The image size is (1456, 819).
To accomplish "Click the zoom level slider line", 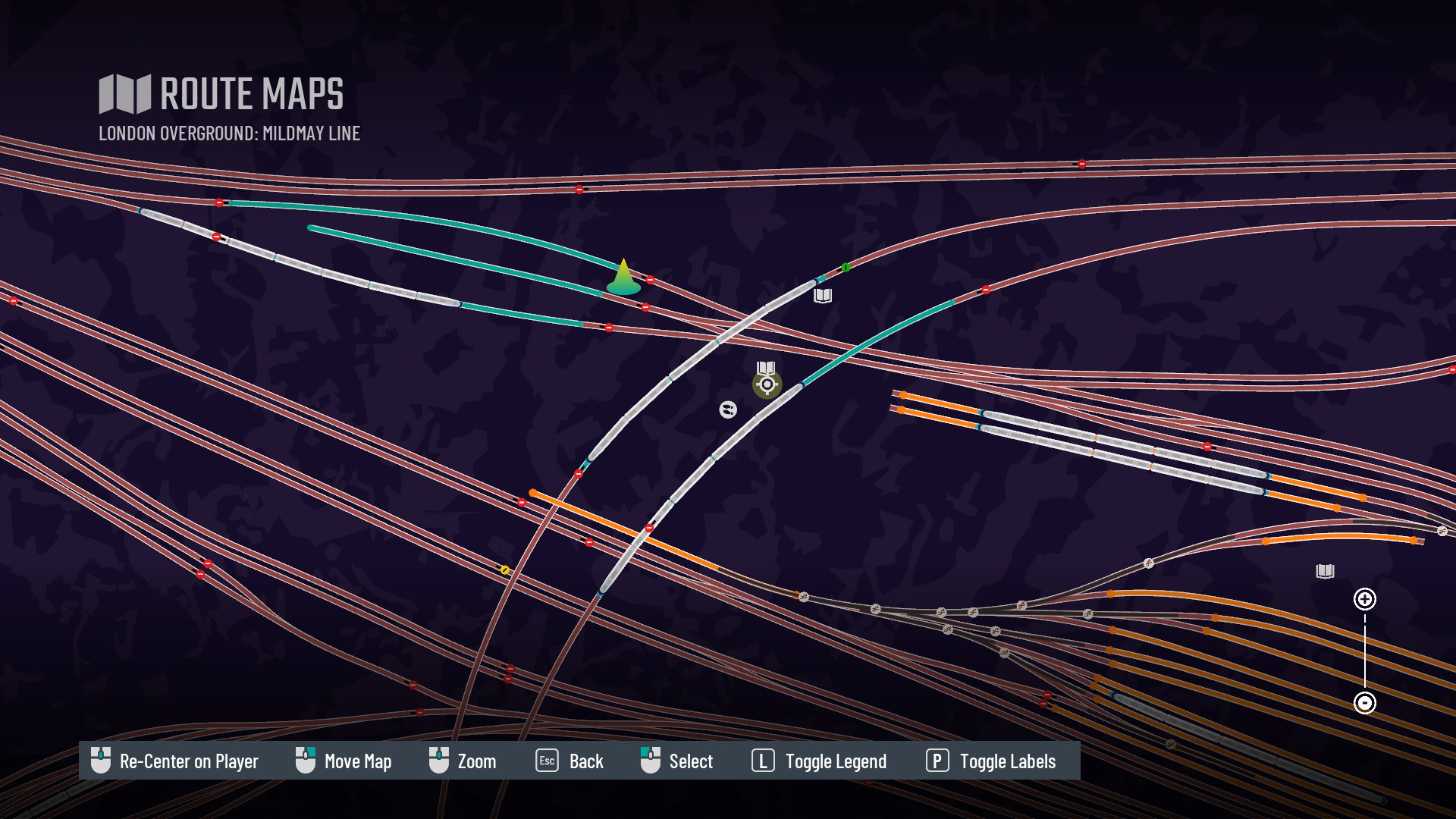I will coord(1365,651).
